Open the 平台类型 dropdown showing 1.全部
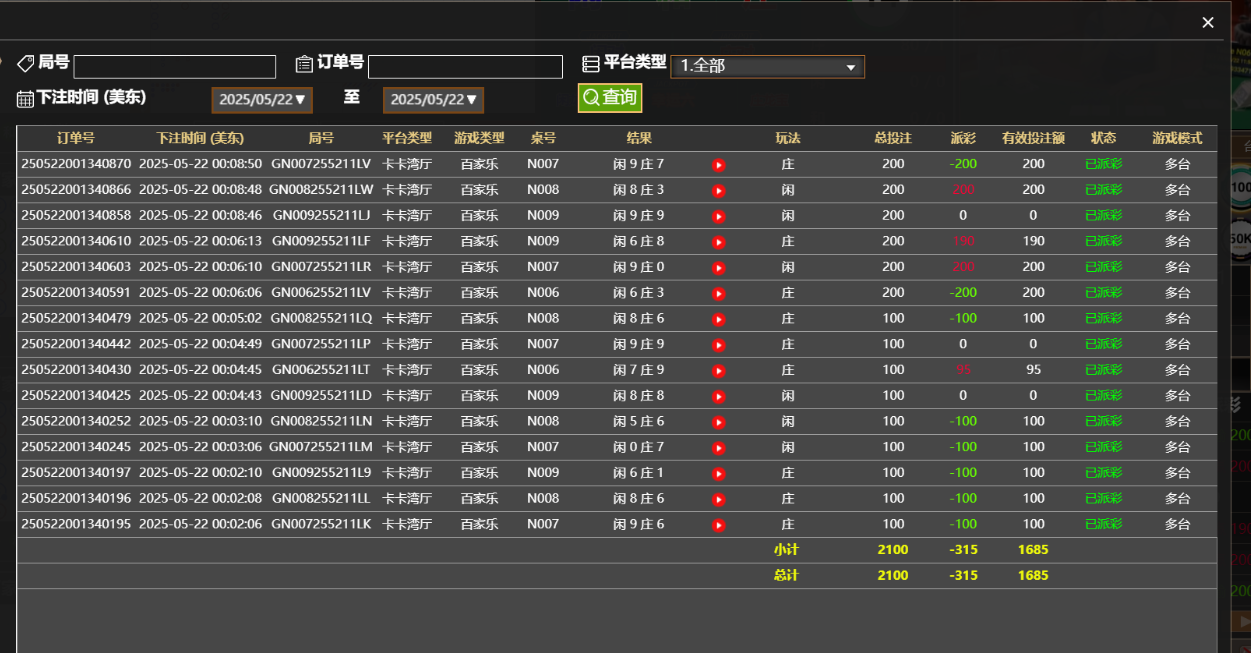The width and height of the screenshot is (1251, 653). tap(767, 67)
